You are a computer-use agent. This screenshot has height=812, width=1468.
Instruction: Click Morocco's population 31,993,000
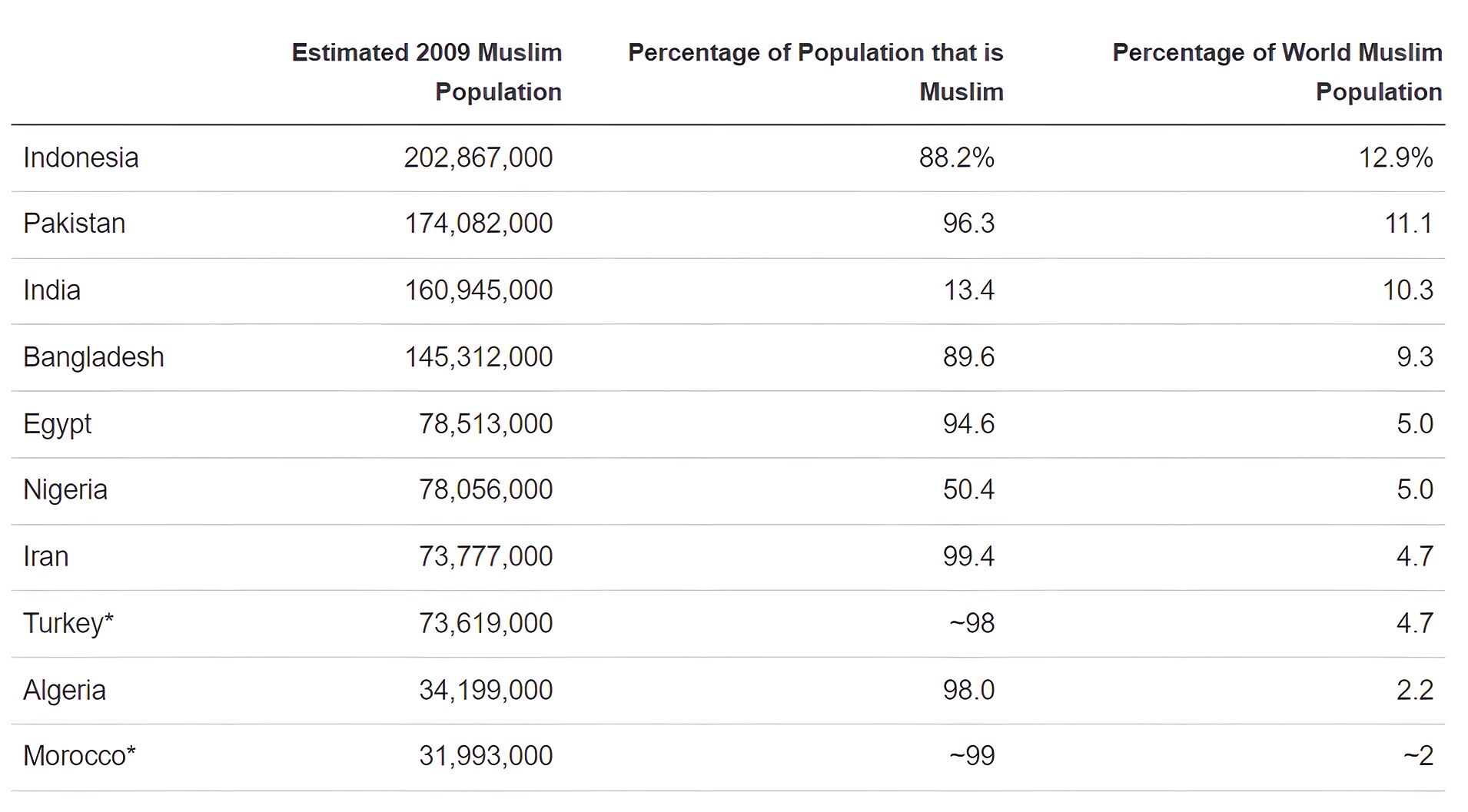485,756
